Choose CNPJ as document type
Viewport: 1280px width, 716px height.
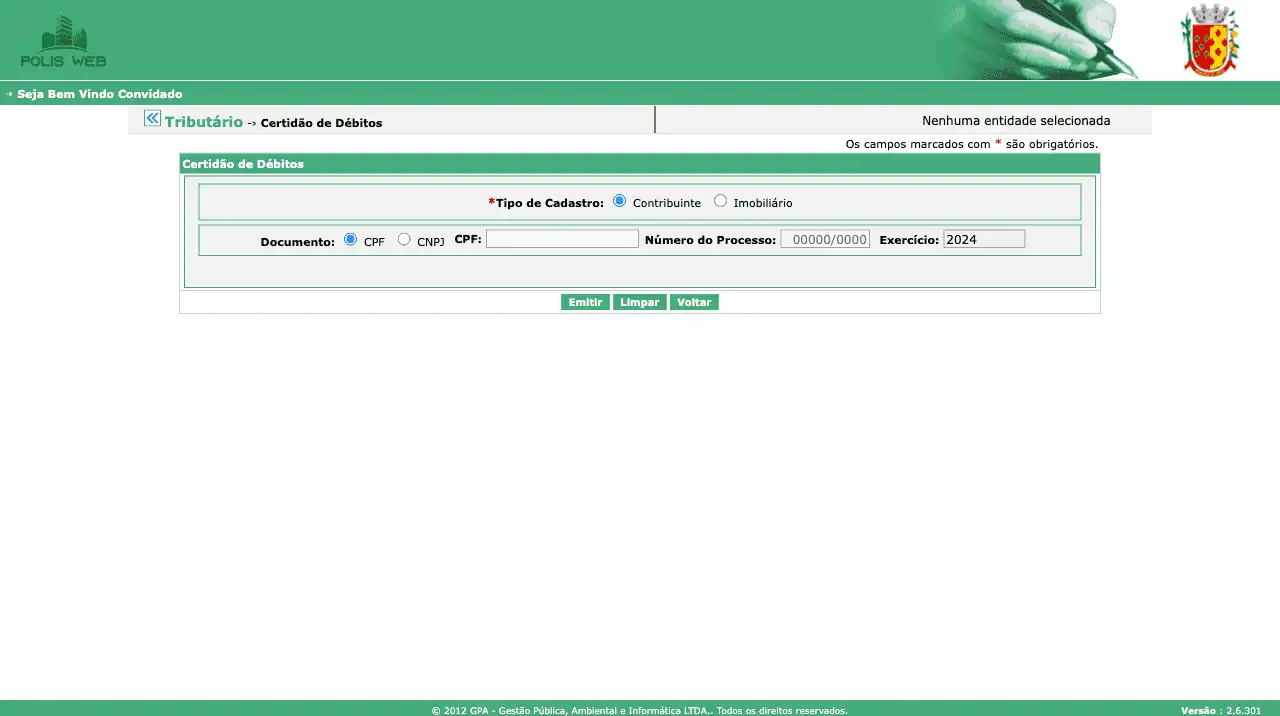click(404, 240)
